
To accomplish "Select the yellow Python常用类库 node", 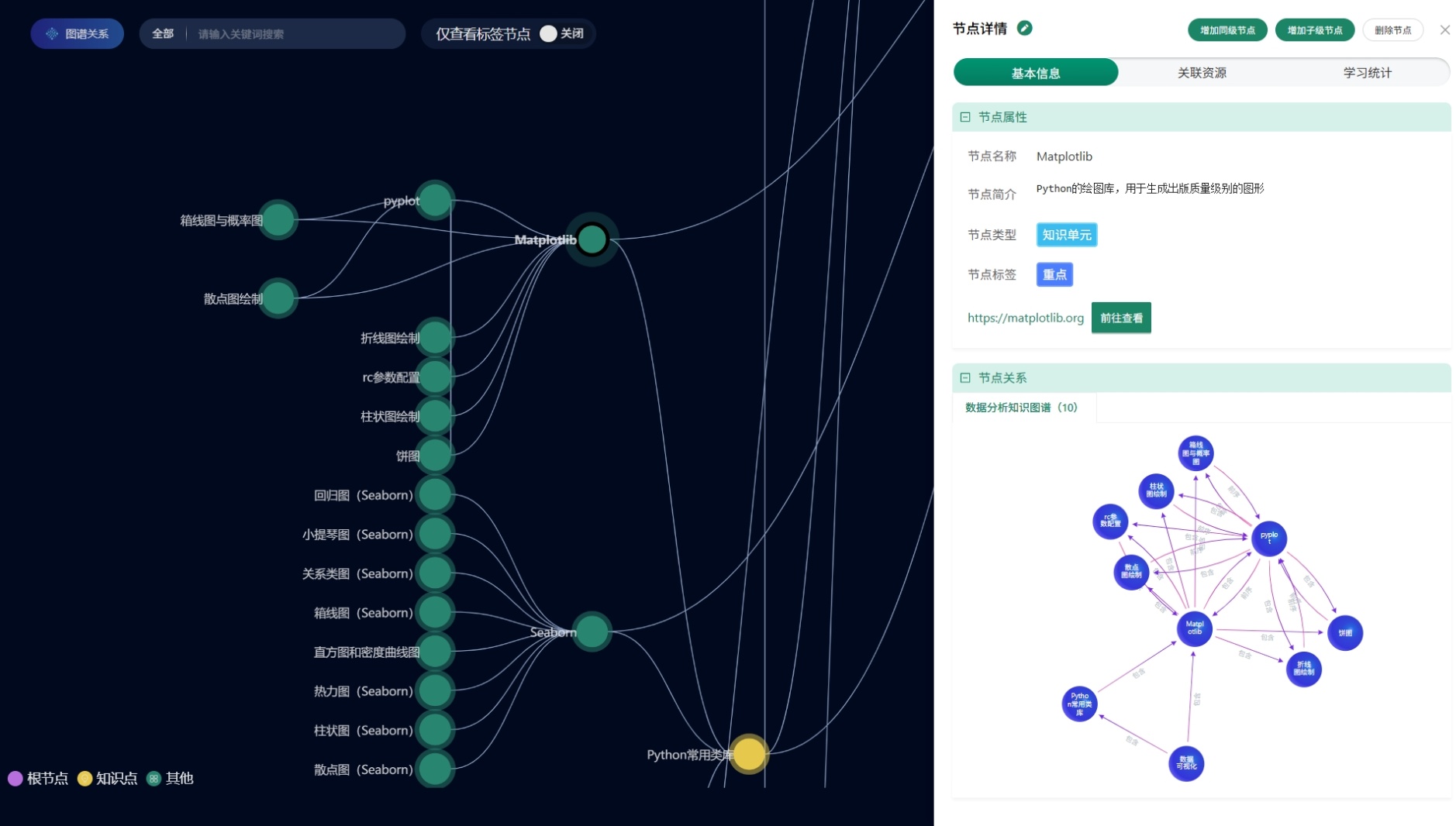I will (748, 754).
